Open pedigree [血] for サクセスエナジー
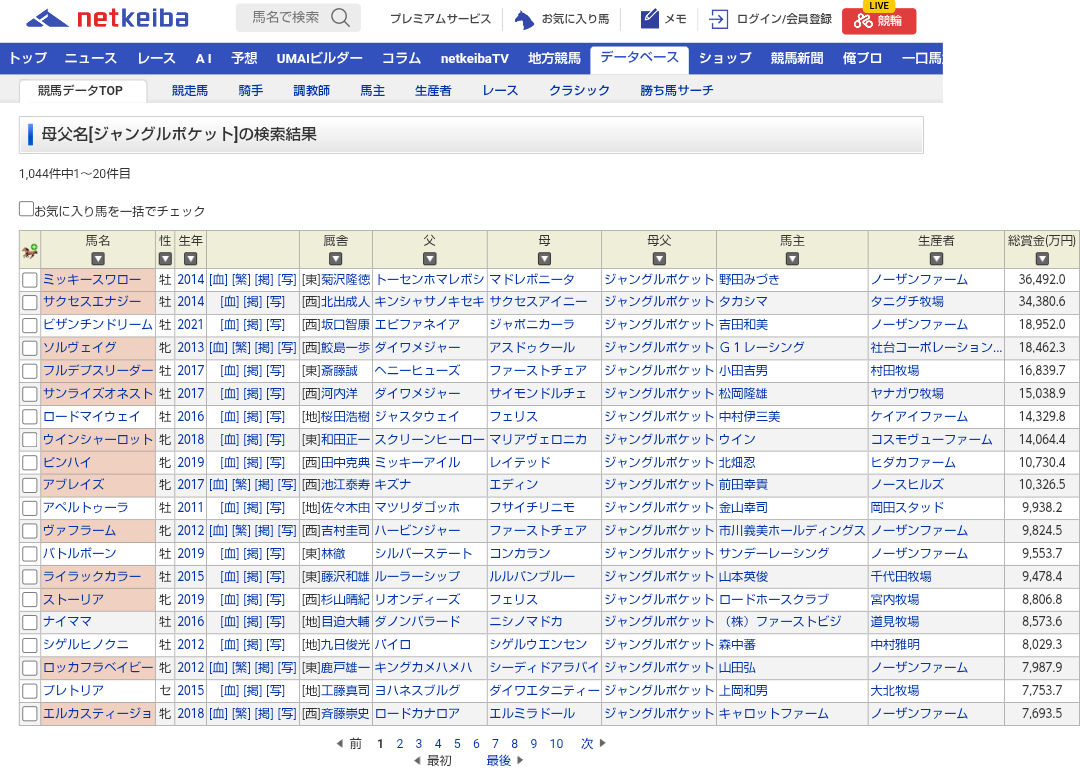 (229, 302)
